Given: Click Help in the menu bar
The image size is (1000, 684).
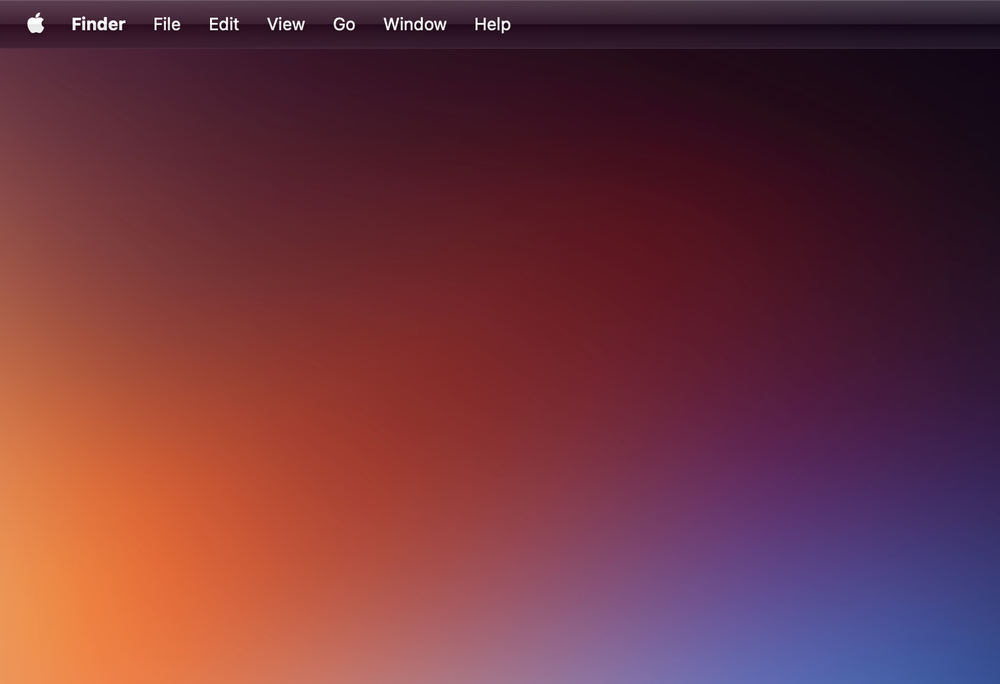Looking at the screenshot, I should [x=492, y=24].
